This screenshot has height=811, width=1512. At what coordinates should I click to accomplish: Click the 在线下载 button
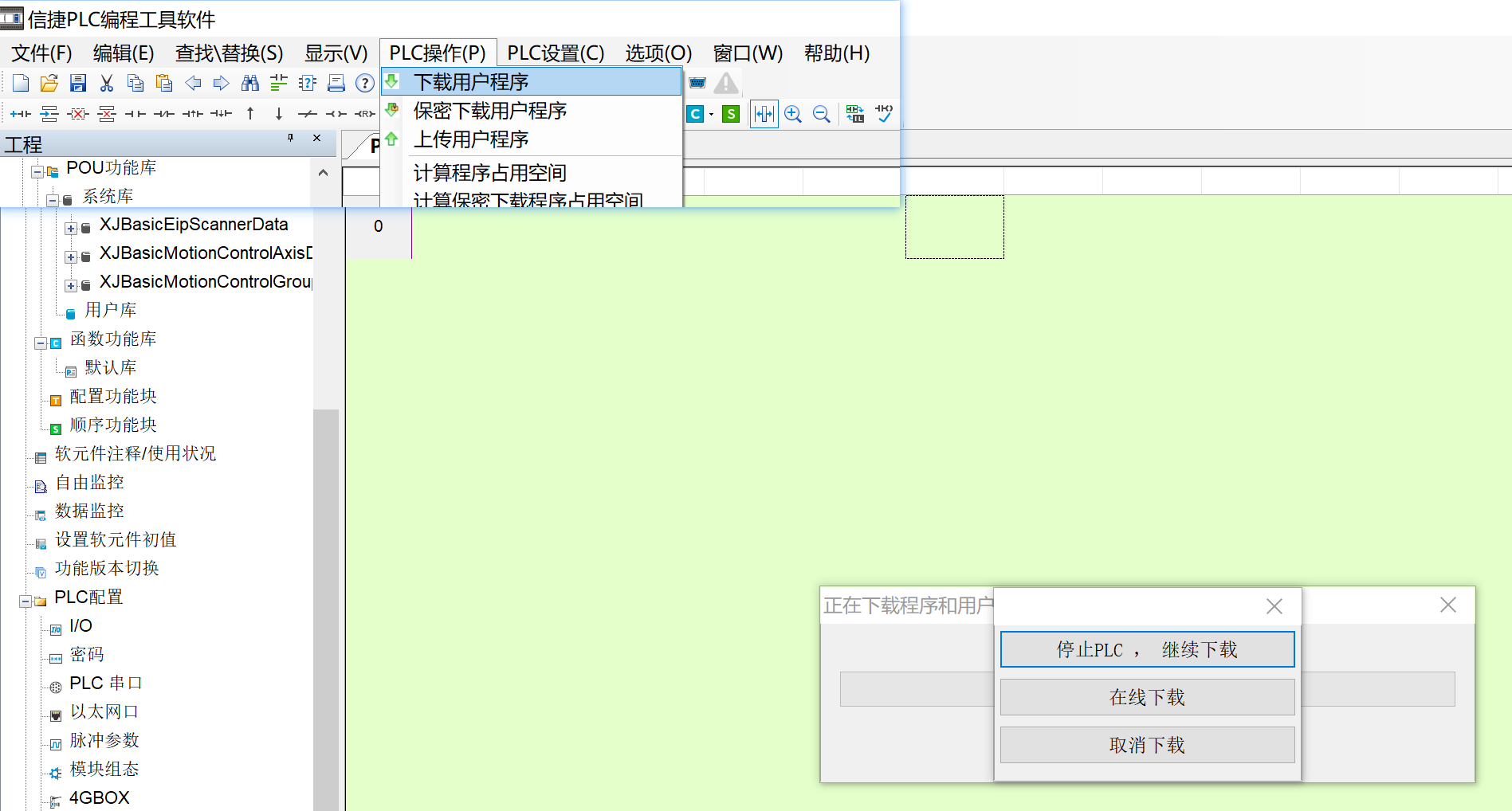pyautogui.click(x=1147, y=697)
